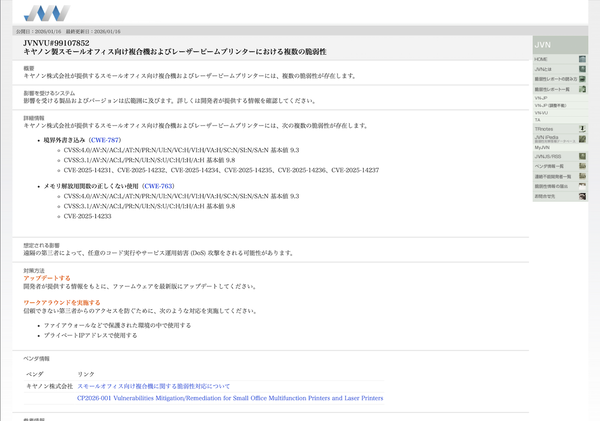Image resolution: width=600 pixels, height=421 pixels.
Task: Click 境界外書き込み bullet text
Action: tap(64, 140)
